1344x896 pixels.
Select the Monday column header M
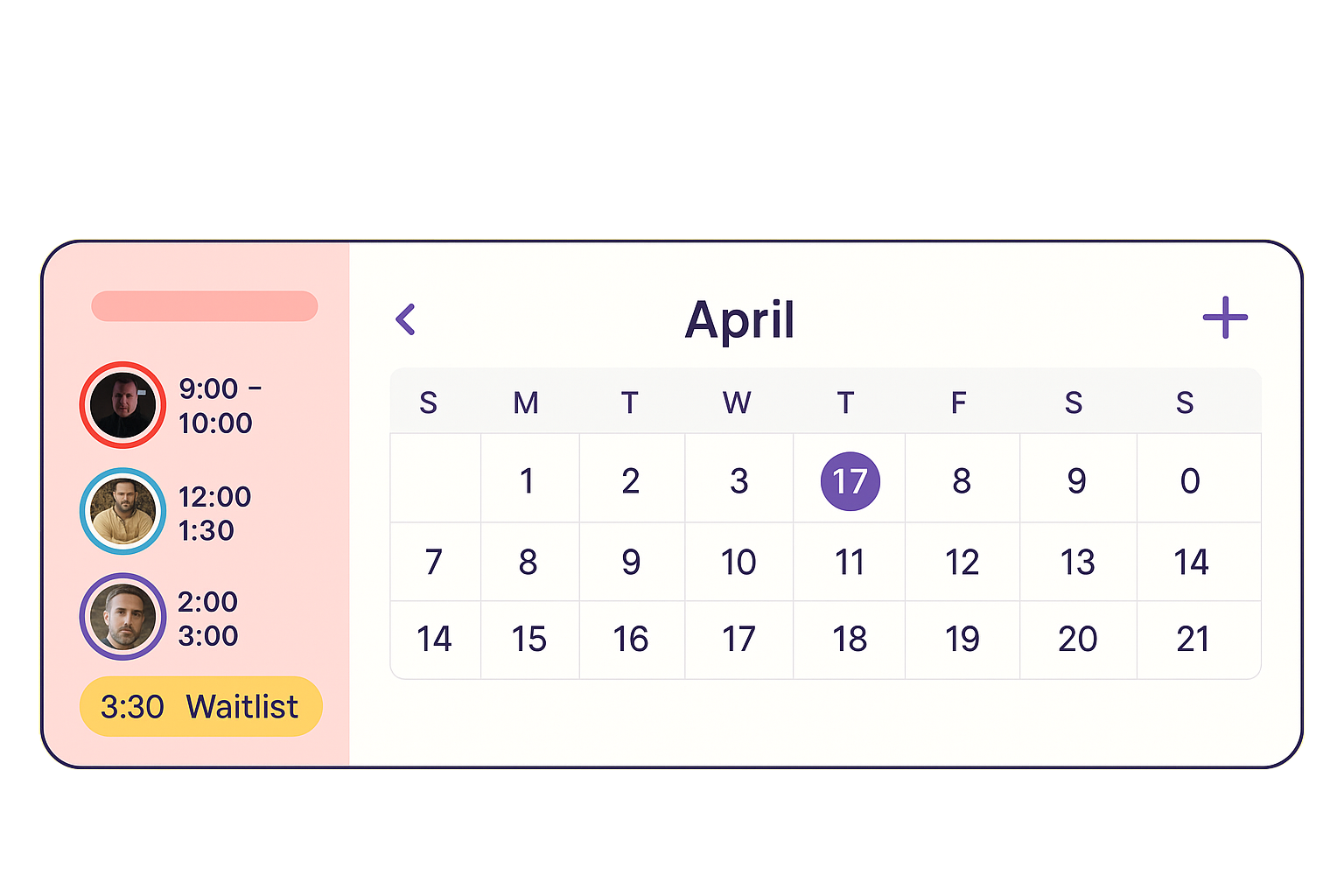[526, 402]
